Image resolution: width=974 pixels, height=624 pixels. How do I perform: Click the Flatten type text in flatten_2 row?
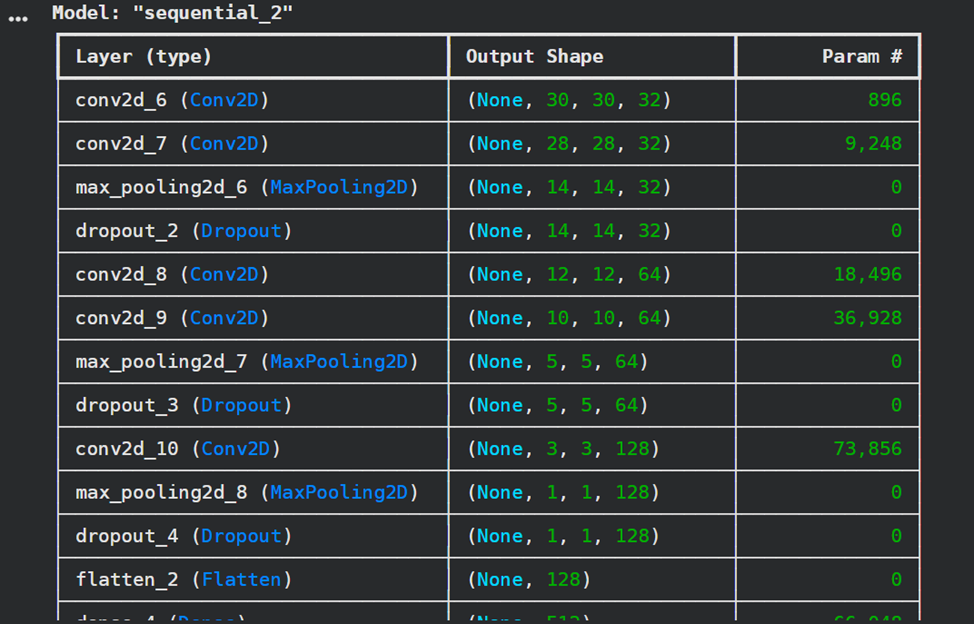(x=241, y=579)
